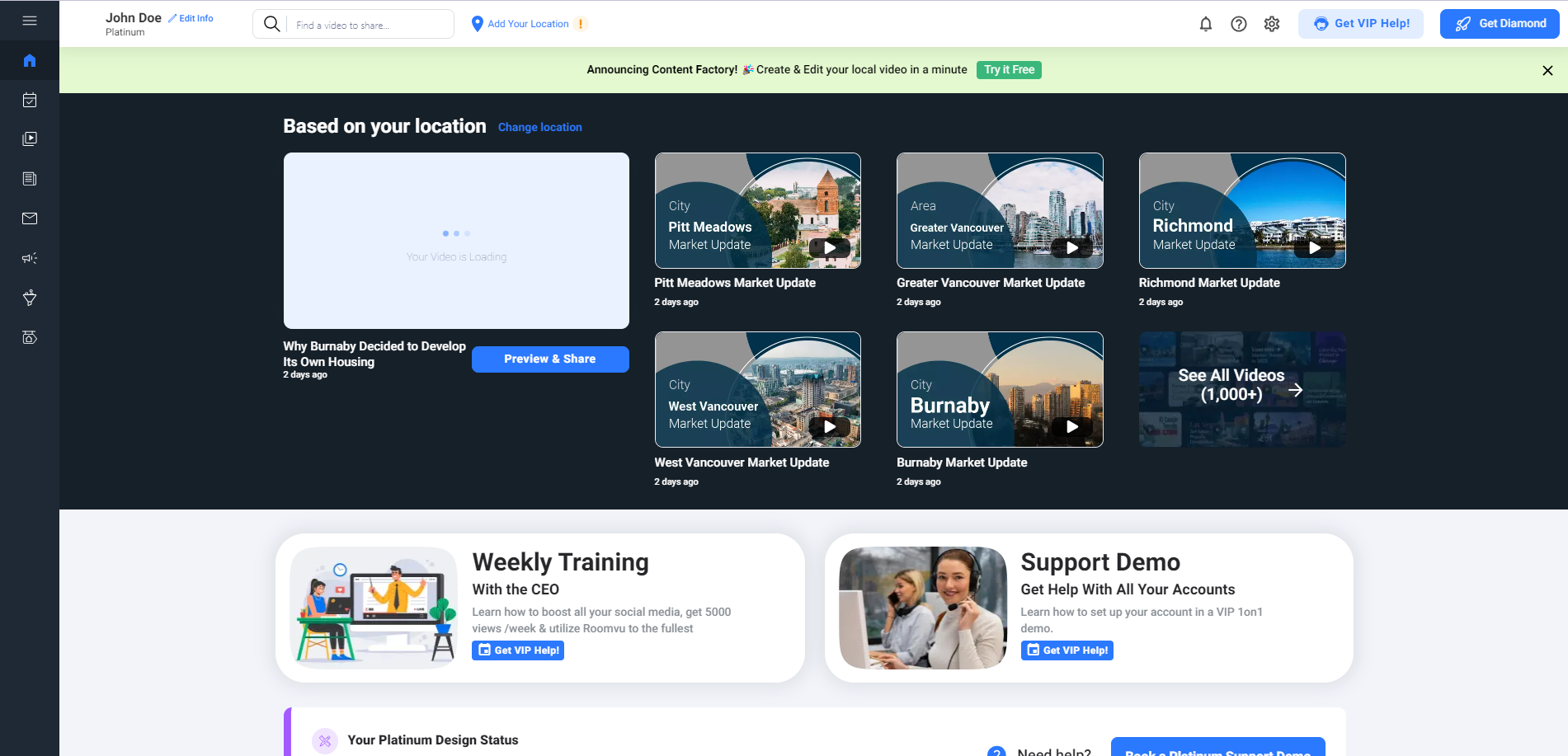This screenshot has height=756, width=1568.
Task: Open the settings gear icon
Action: click(x=1271, y=24)
